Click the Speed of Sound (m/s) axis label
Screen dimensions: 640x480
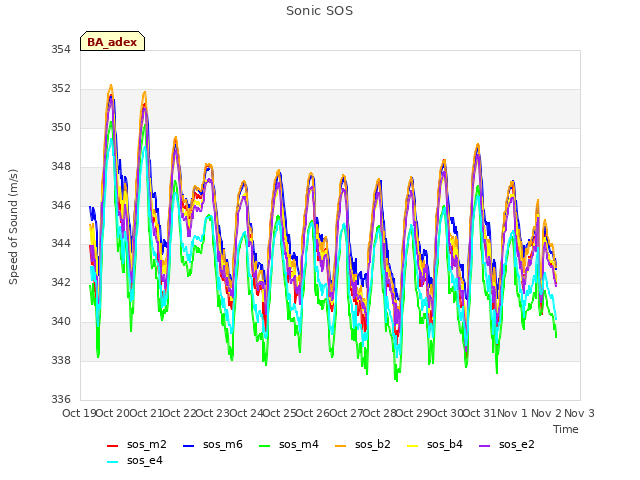point(13,227)
